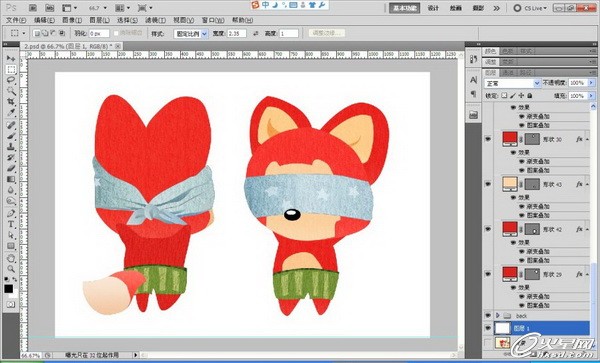
Task: Open the layer blend mode dropdown
Action: click(x=512, y=83)
